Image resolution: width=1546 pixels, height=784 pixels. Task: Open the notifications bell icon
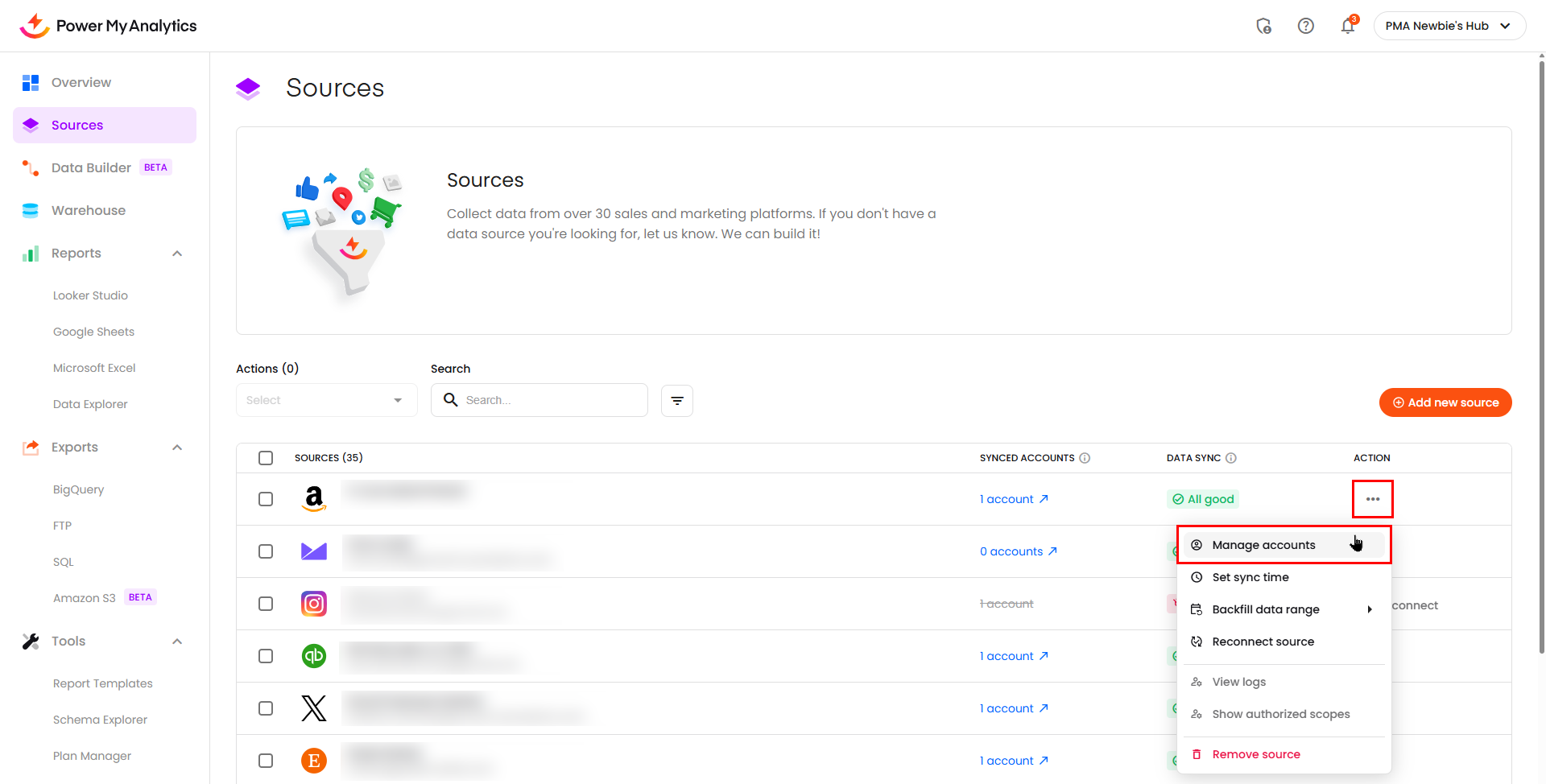point(1347,27)
